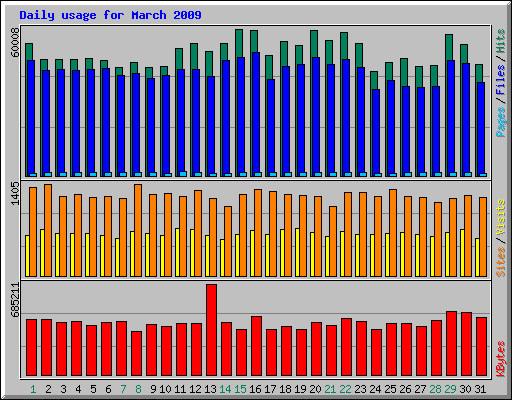Click the orange visits bar for day 8

138,230
